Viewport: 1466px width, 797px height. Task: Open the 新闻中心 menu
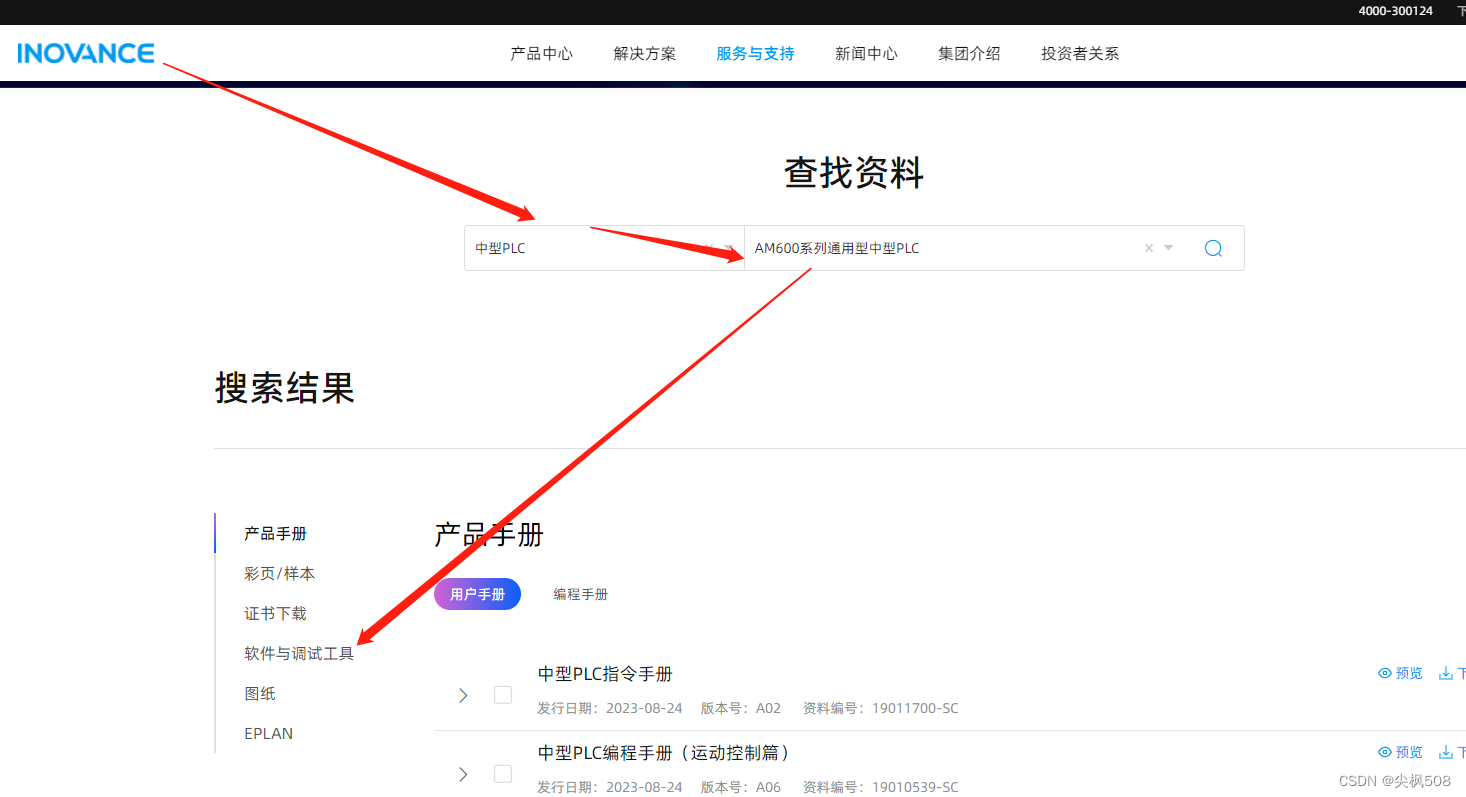click(x=866, y=54)
